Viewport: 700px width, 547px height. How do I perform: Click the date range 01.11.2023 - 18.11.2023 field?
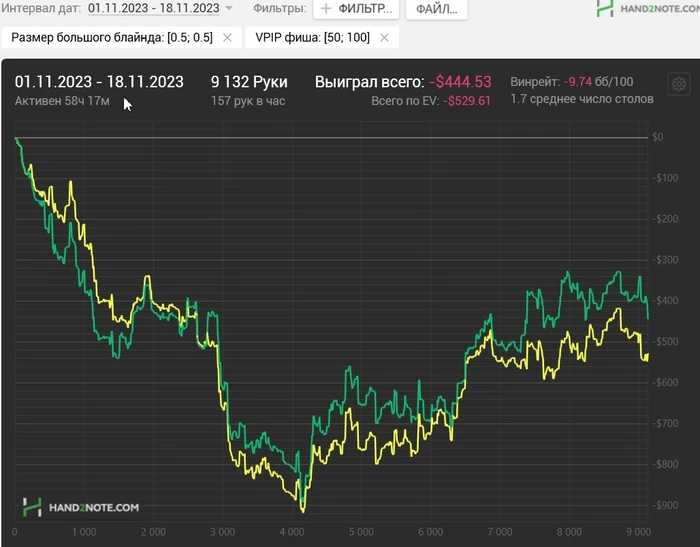click(x=154, y=8)
